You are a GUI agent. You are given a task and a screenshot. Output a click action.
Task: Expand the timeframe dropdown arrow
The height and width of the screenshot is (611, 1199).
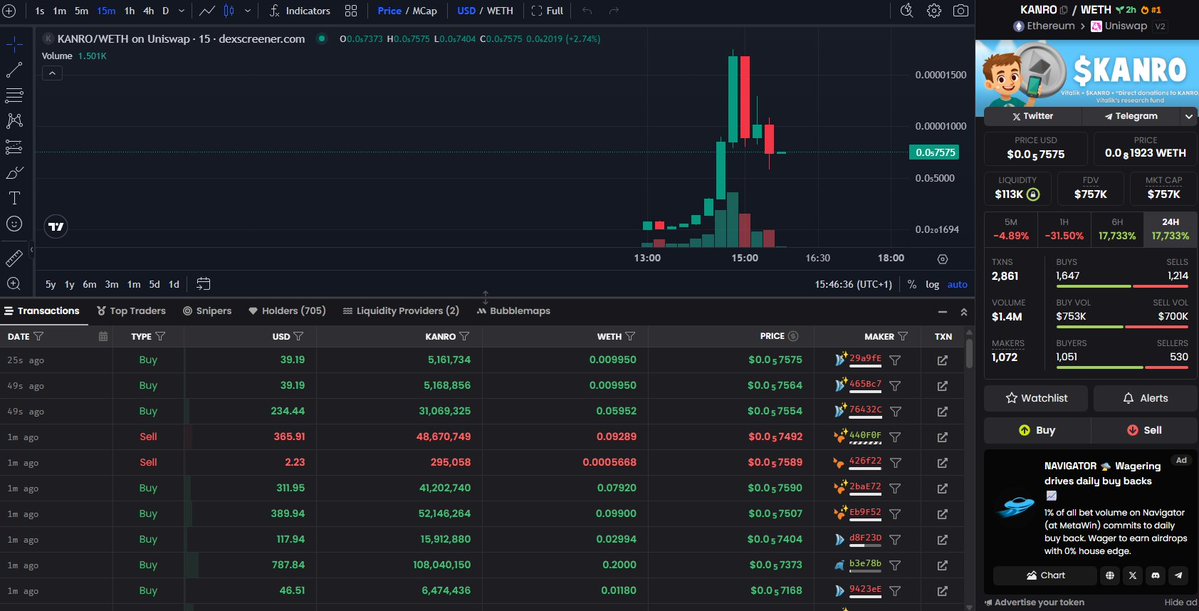click(x=182, y=11)
